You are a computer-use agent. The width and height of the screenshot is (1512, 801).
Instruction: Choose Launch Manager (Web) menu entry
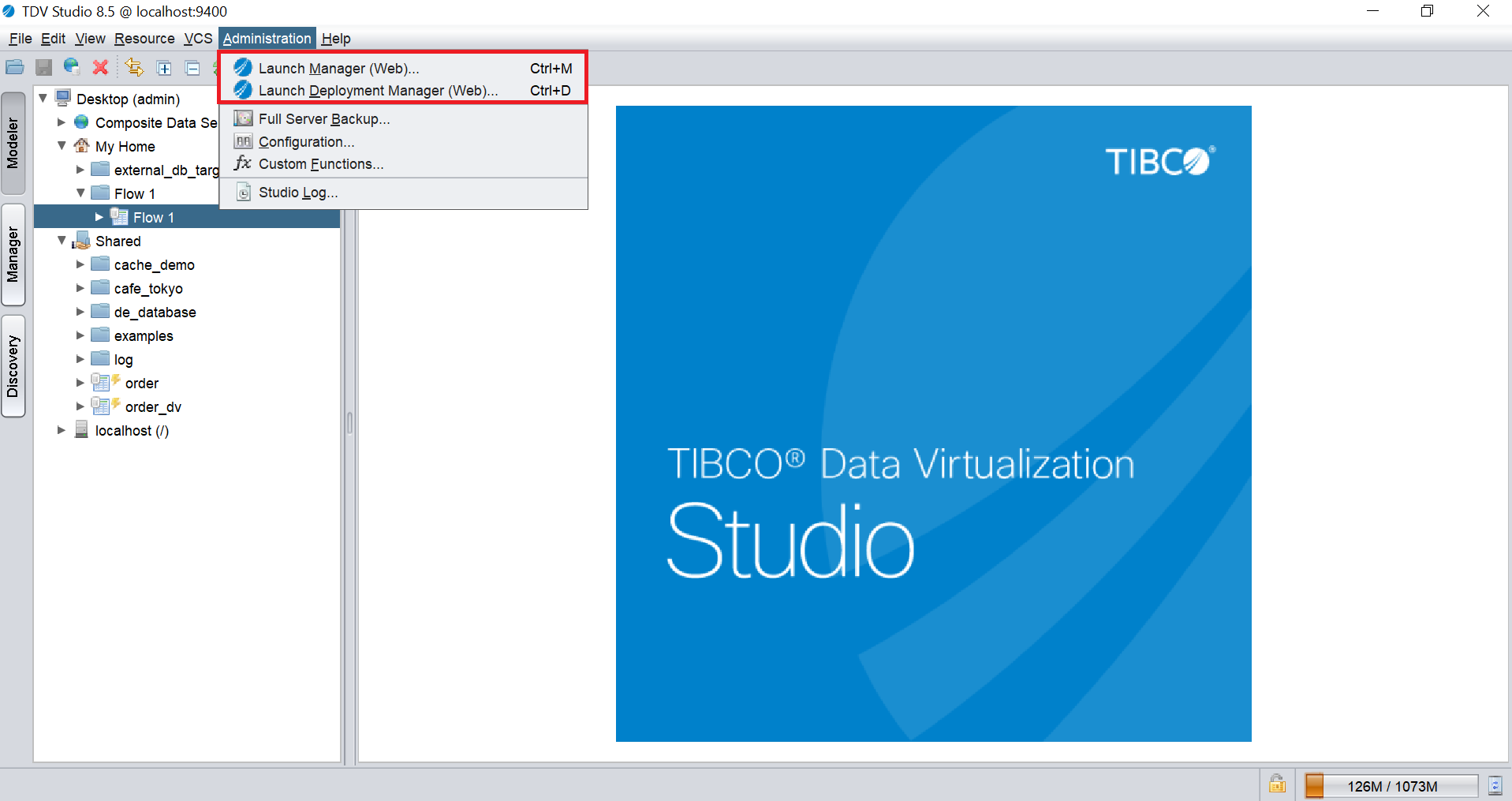tap(338, 69)
